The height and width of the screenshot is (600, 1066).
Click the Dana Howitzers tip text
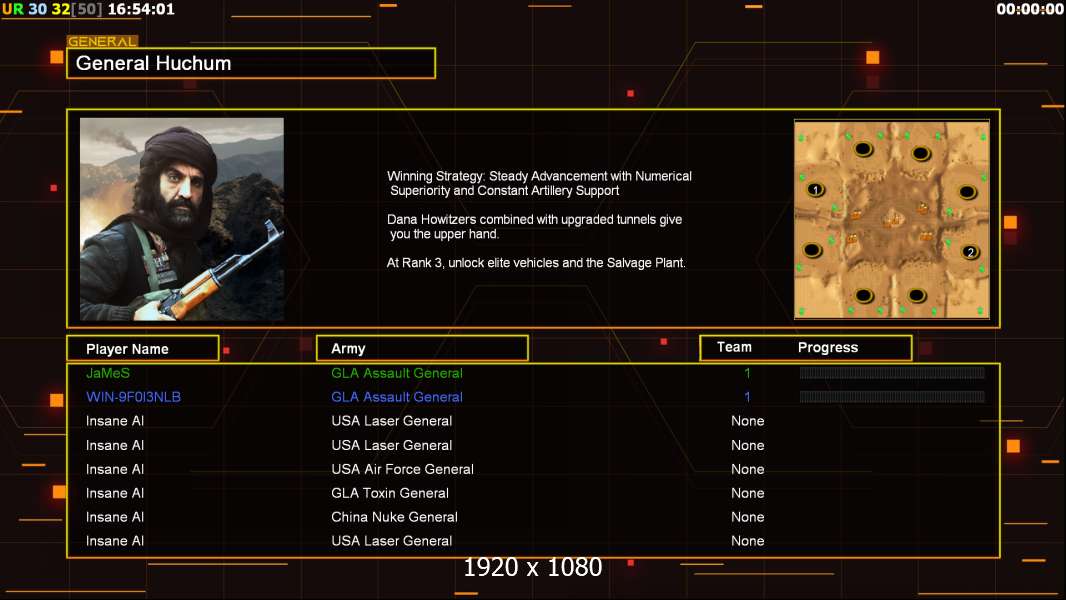[534, 226]
